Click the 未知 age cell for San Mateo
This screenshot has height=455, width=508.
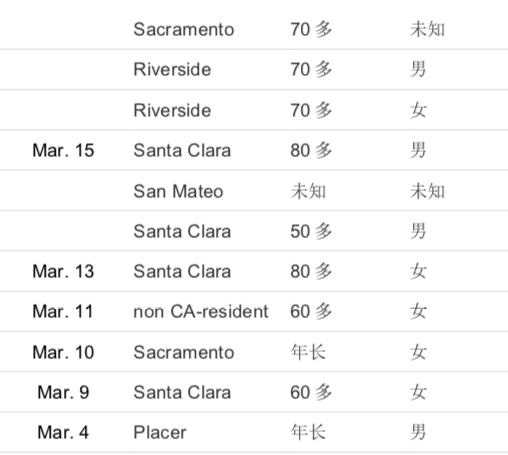click(x=308, y=192)
